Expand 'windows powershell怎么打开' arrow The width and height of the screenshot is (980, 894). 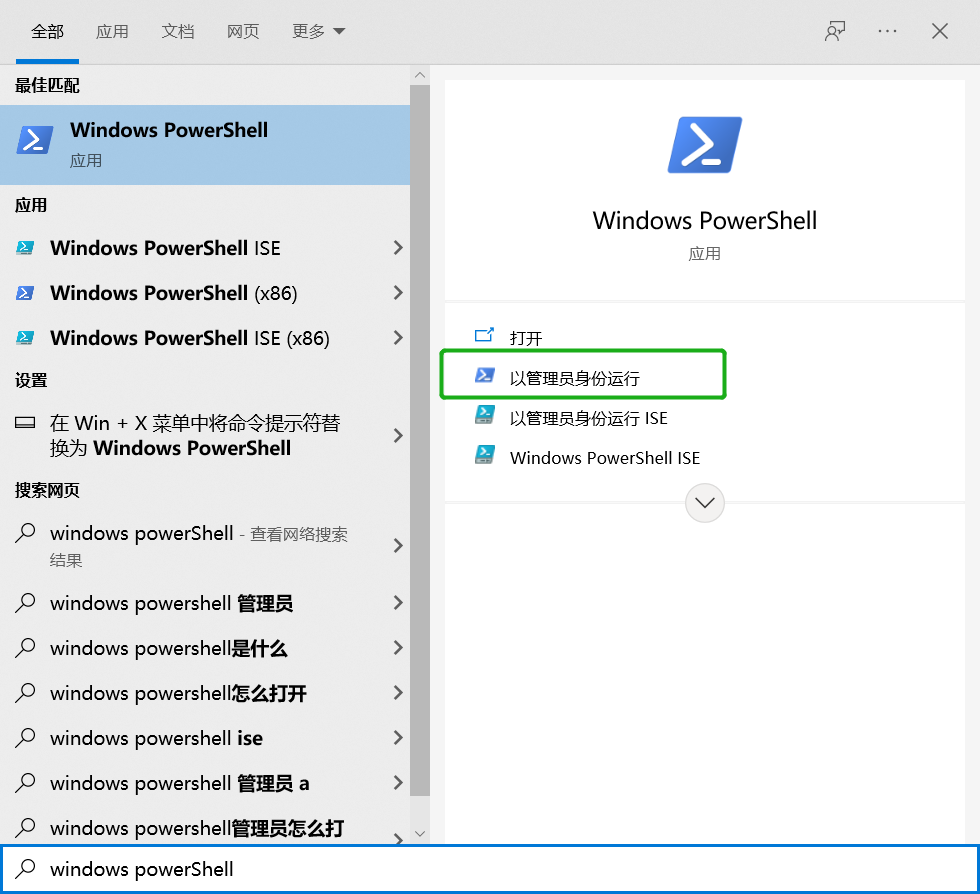click(398, 693)
